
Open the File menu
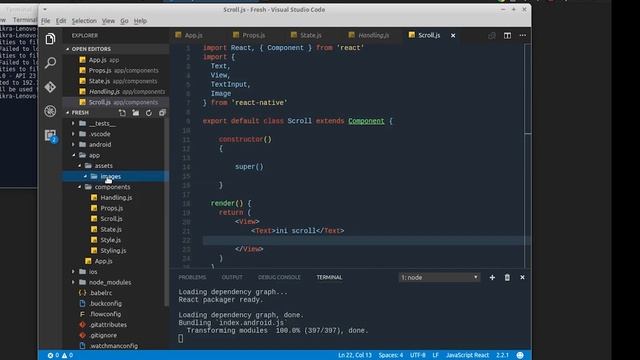click(46, 21)
